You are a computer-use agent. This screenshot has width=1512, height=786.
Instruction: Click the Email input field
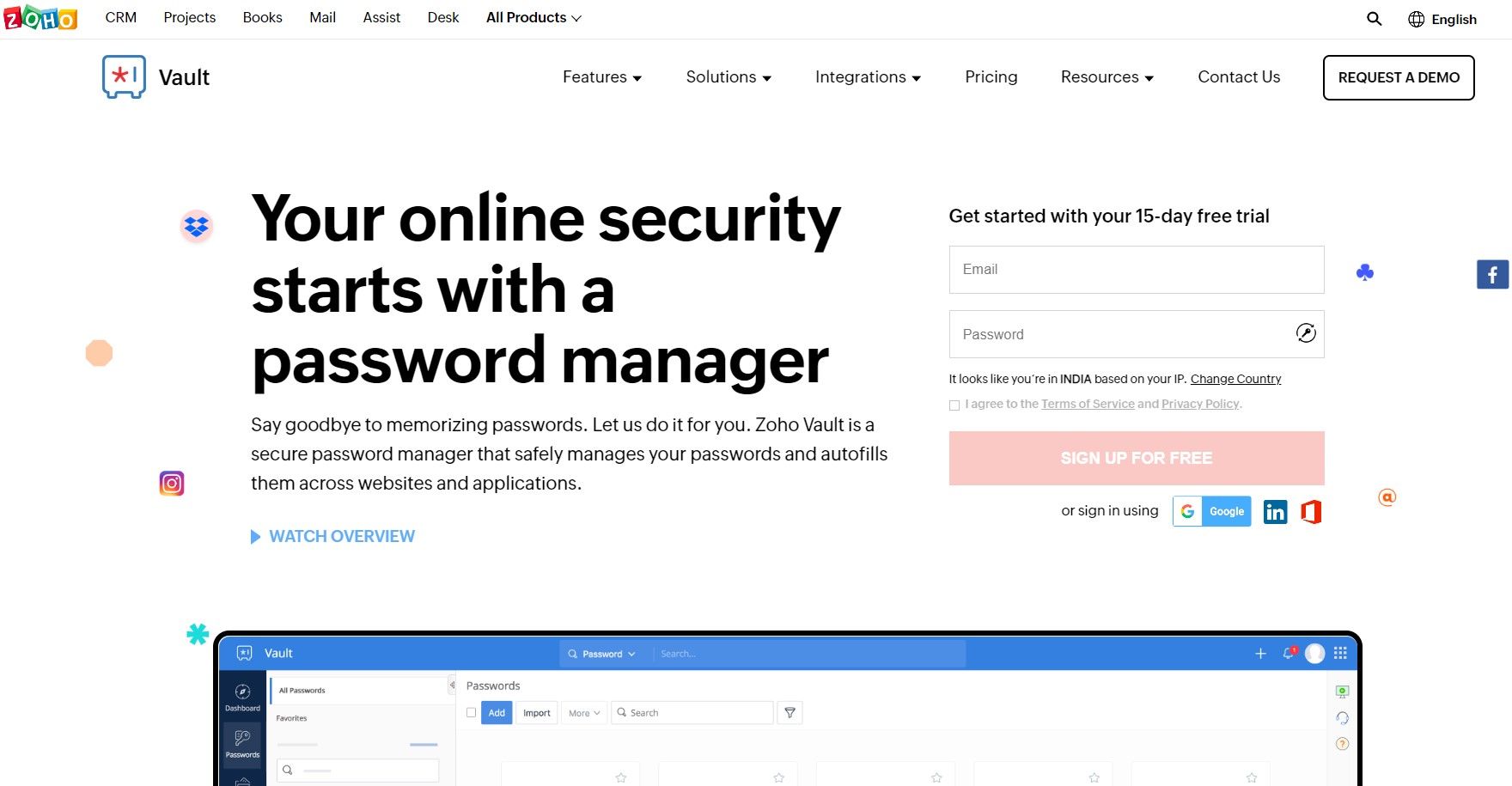pos(1137,270)
